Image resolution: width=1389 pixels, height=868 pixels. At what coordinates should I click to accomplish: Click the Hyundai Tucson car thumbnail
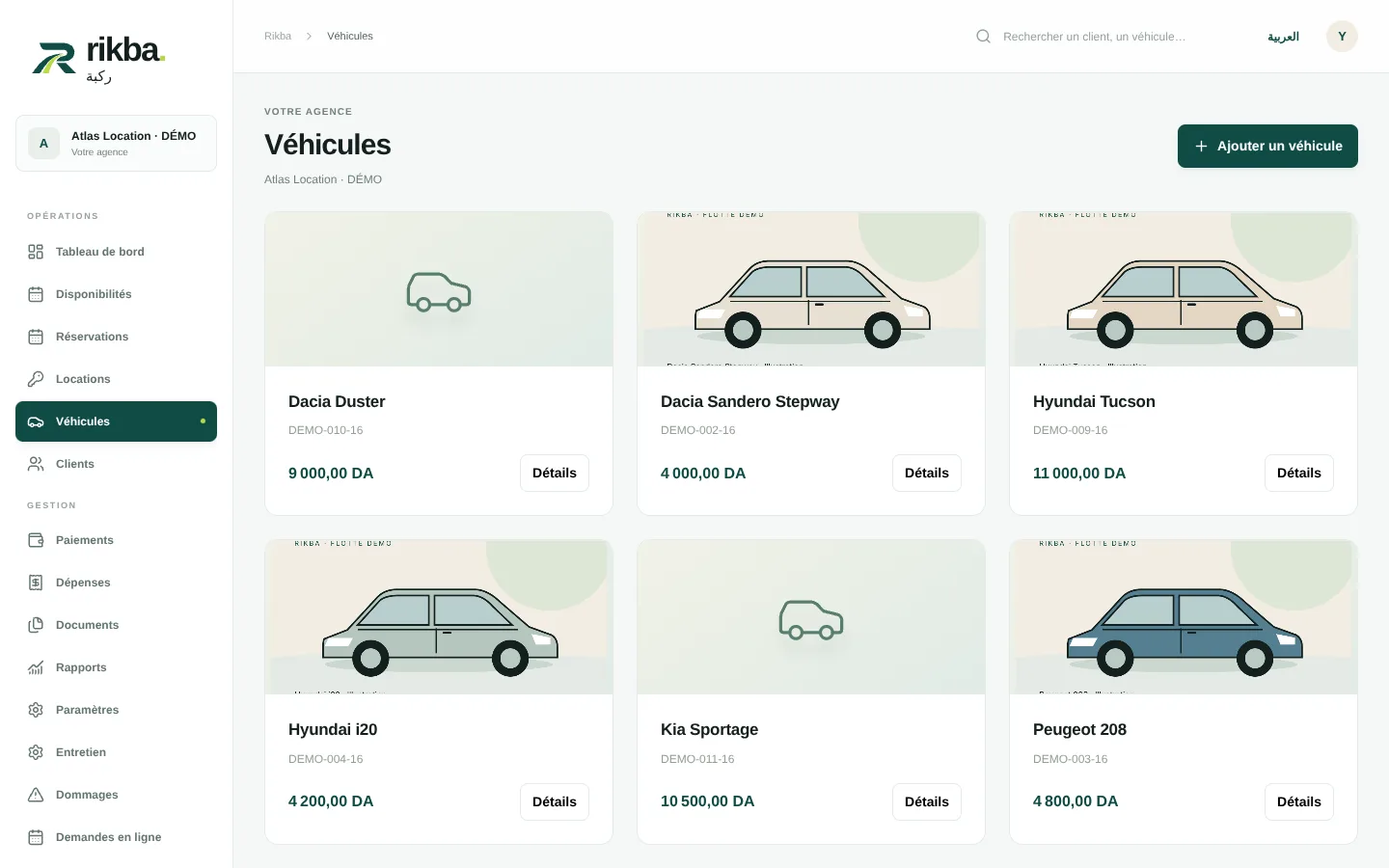pos(1184,289)
